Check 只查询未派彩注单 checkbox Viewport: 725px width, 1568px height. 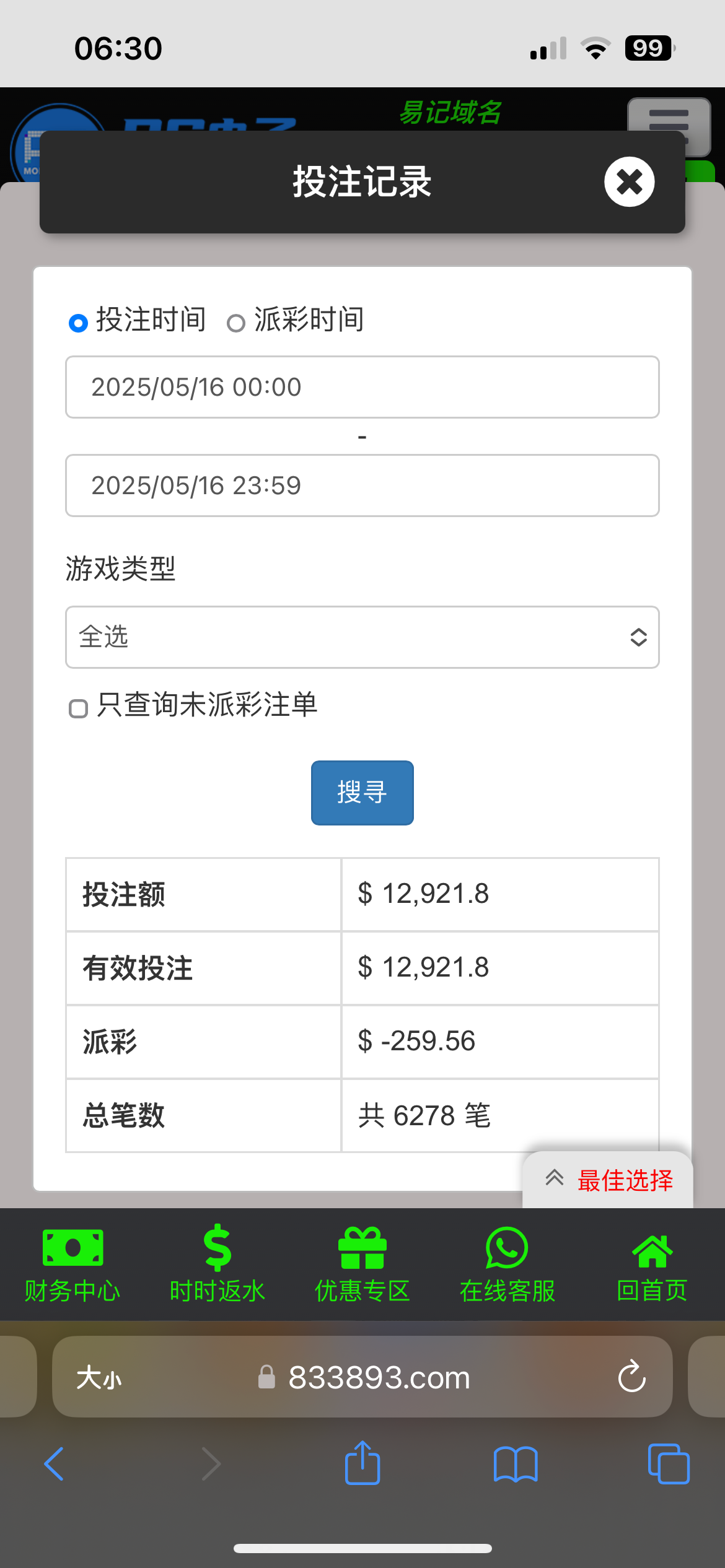pyautogui.click(x=78, y=708)
